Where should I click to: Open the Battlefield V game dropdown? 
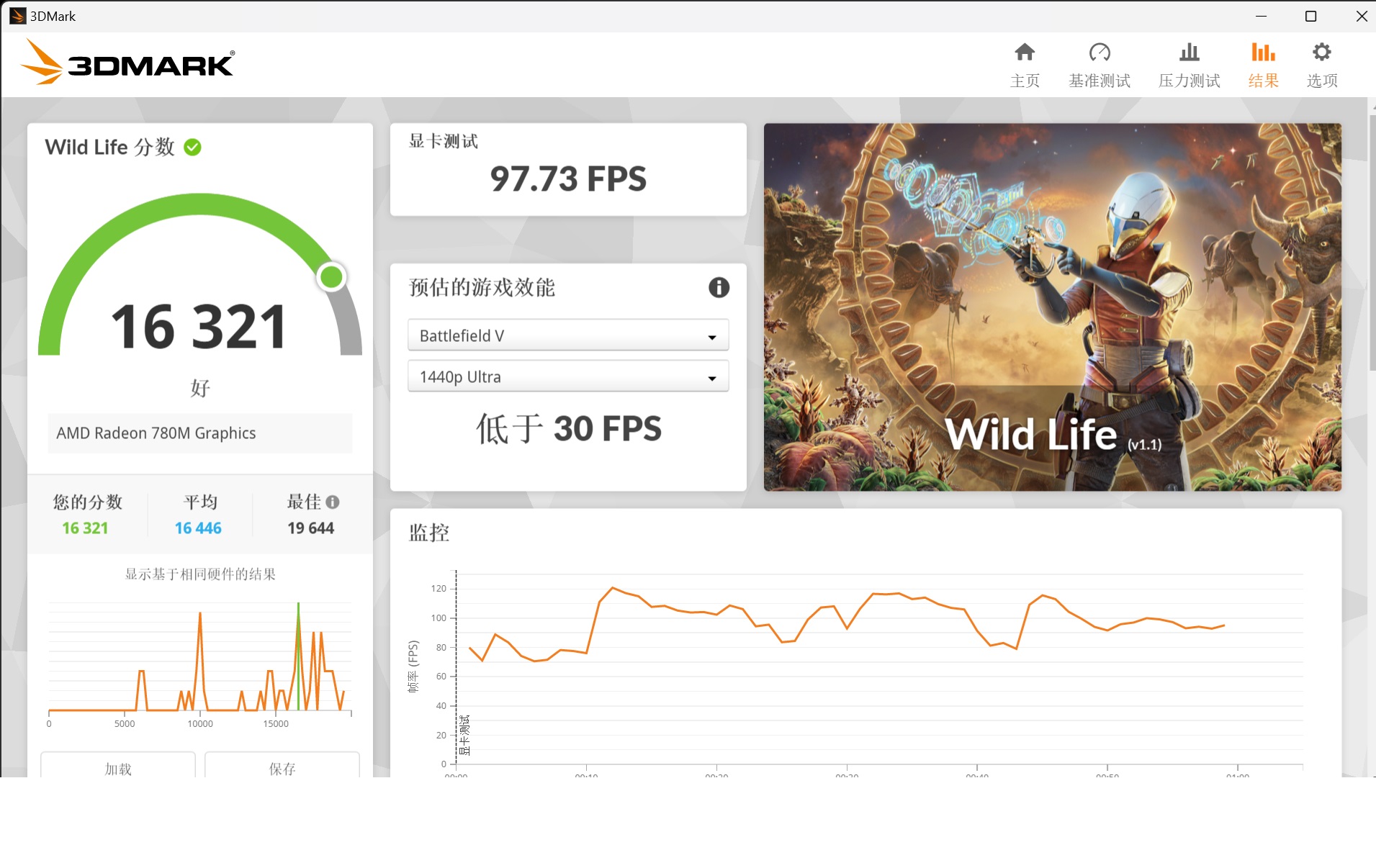tap(568, 335)
